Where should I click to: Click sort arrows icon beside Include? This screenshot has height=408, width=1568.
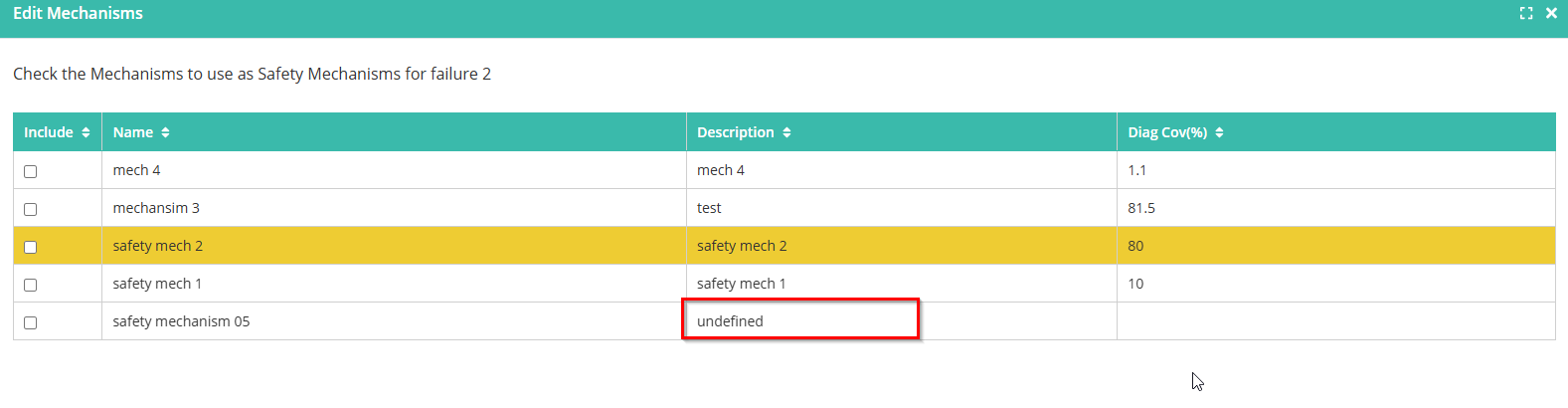(86, 132)
